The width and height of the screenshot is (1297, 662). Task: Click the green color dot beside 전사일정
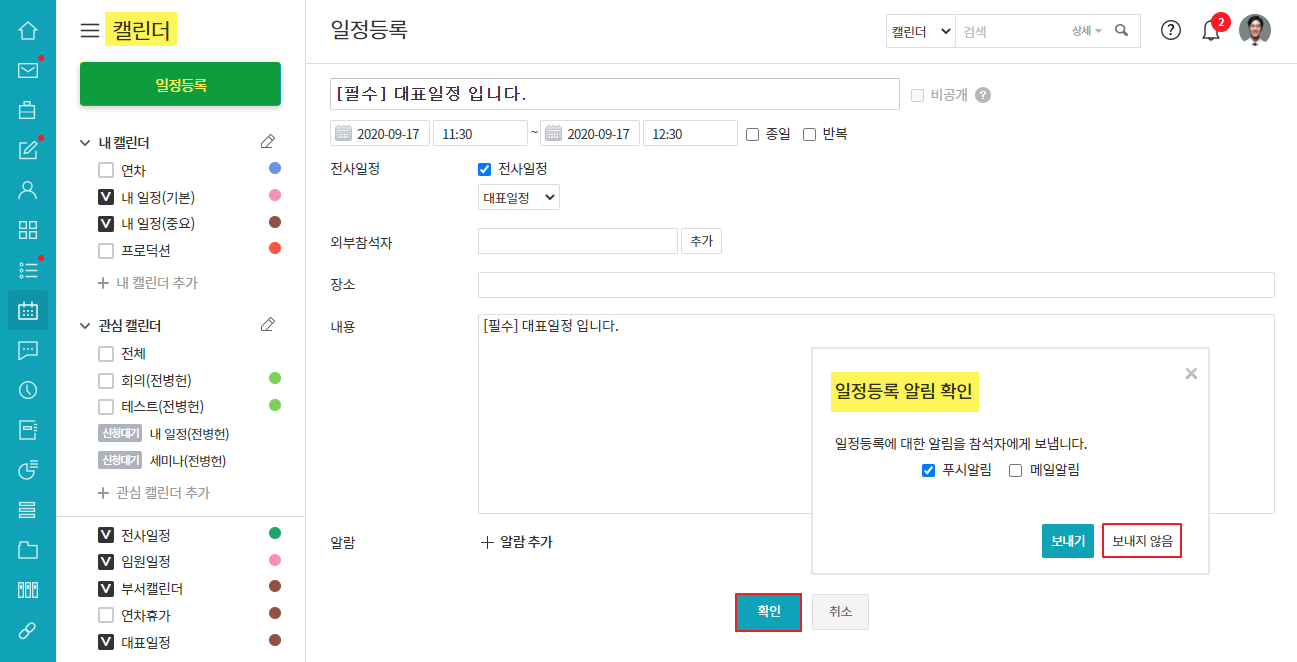coord(275,533)
